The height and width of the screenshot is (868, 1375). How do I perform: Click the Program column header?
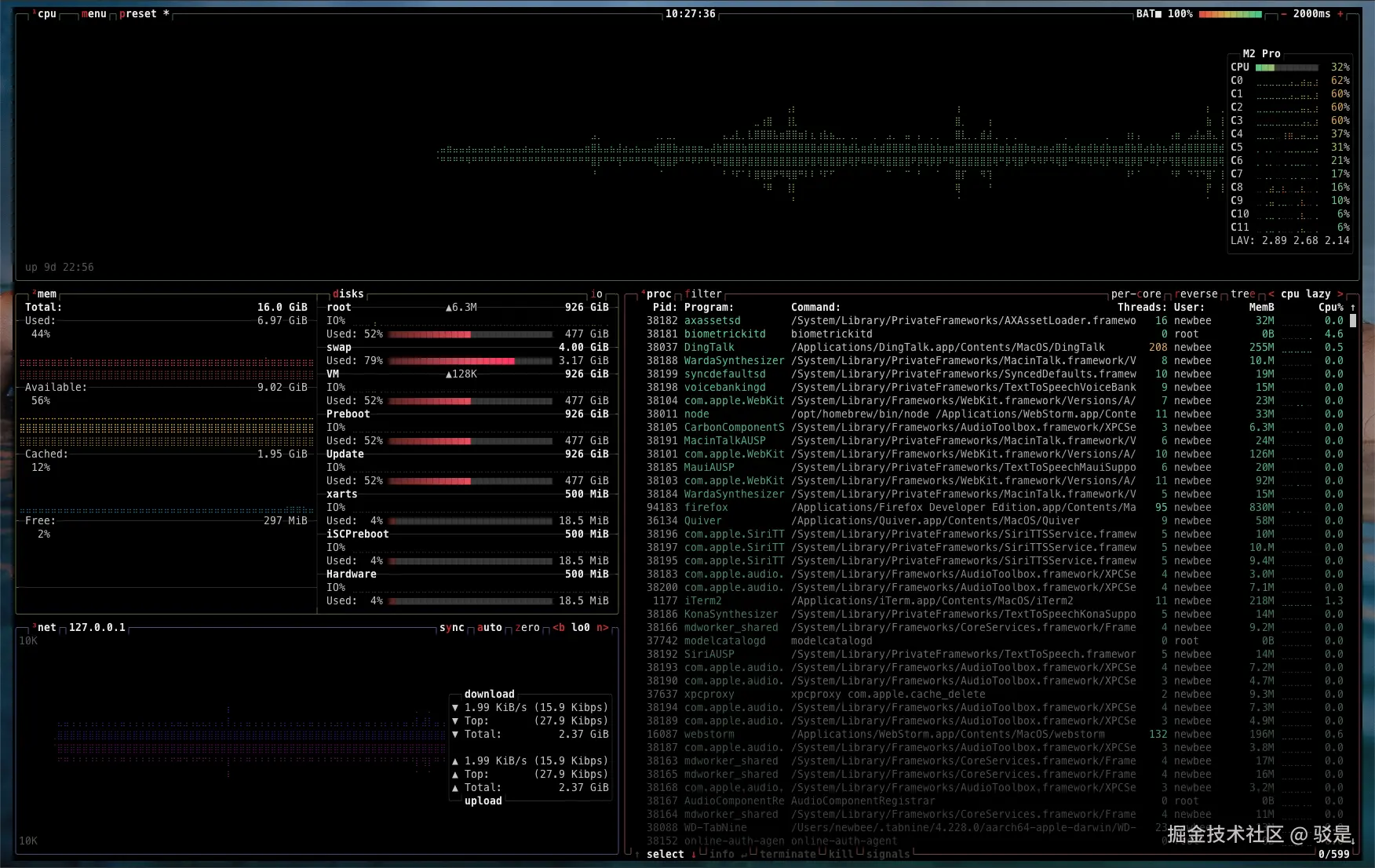709,308
